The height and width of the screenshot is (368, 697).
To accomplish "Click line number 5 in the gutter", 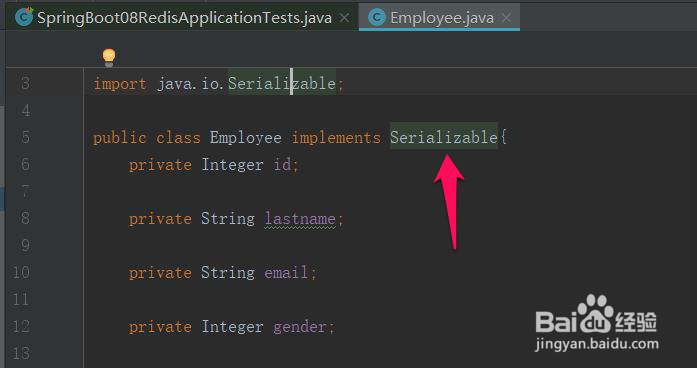I will click(x=26, y=137).
